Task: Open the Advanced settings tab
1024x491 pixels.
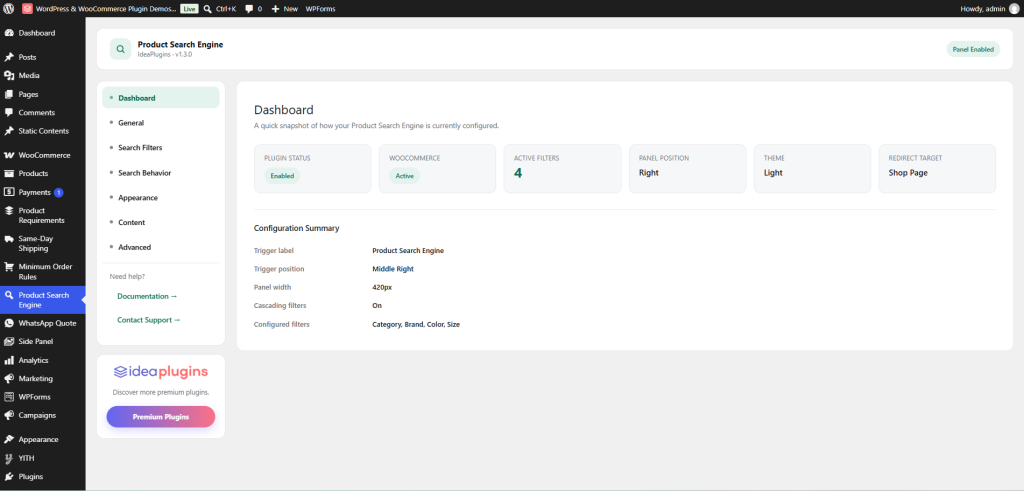Action: click(x=161, y=247)
